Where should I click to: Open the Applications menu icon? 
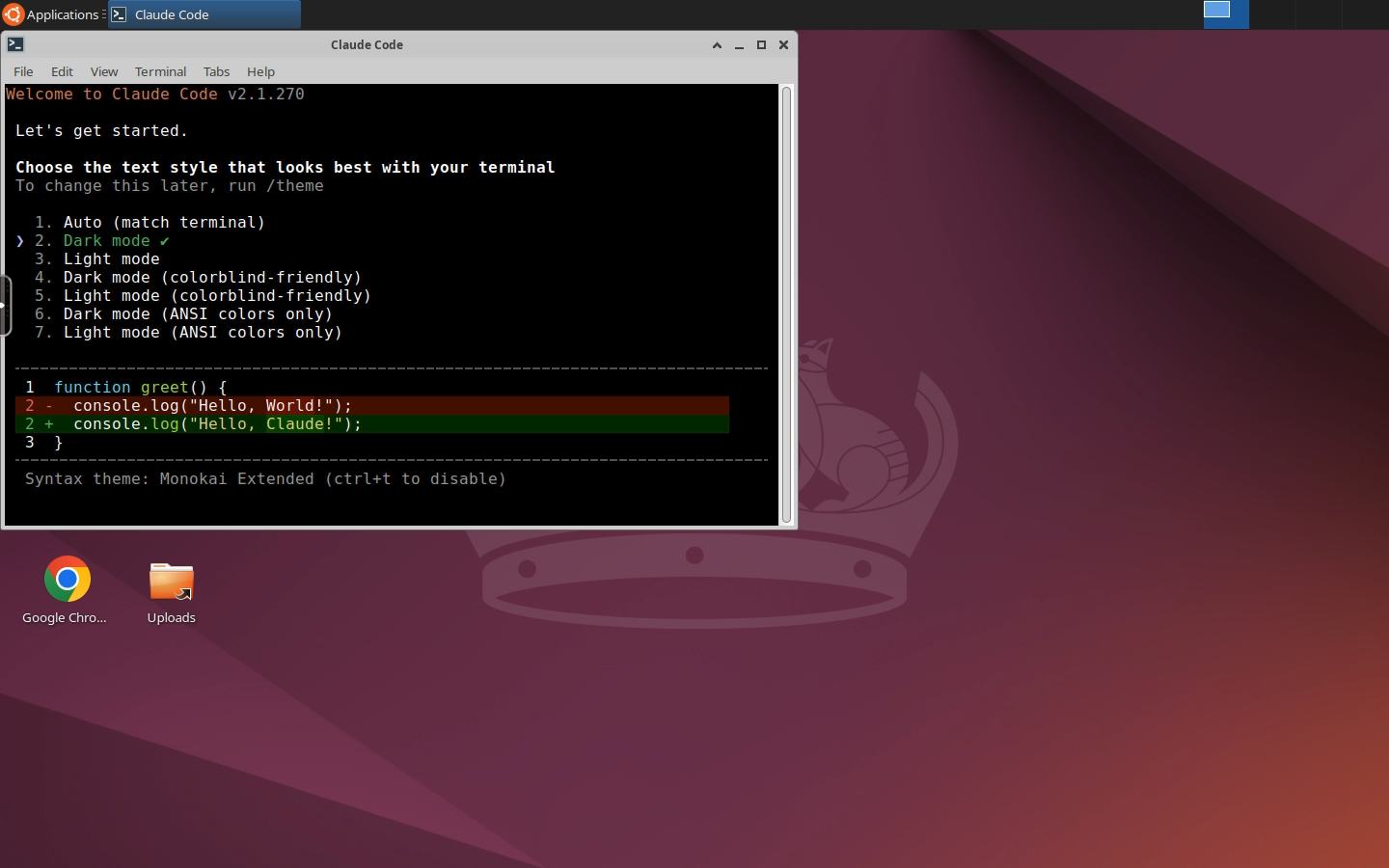click(13, 14)
